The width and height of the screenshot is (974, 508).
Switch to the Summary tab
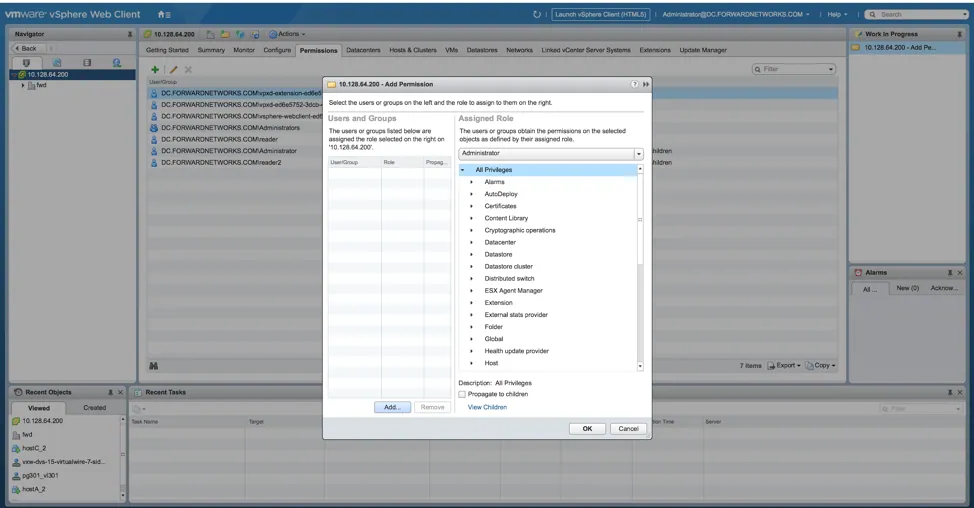click(x=211, y=50)
